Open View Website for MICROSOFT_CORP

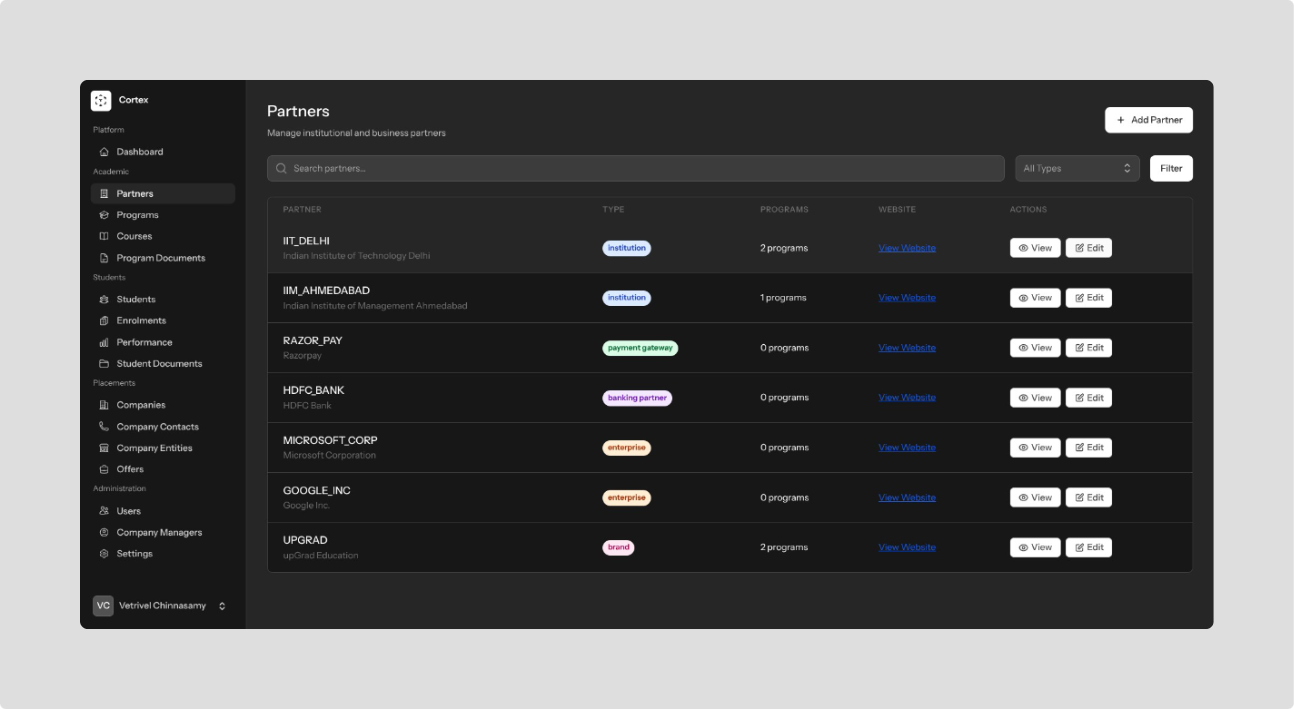907,448
